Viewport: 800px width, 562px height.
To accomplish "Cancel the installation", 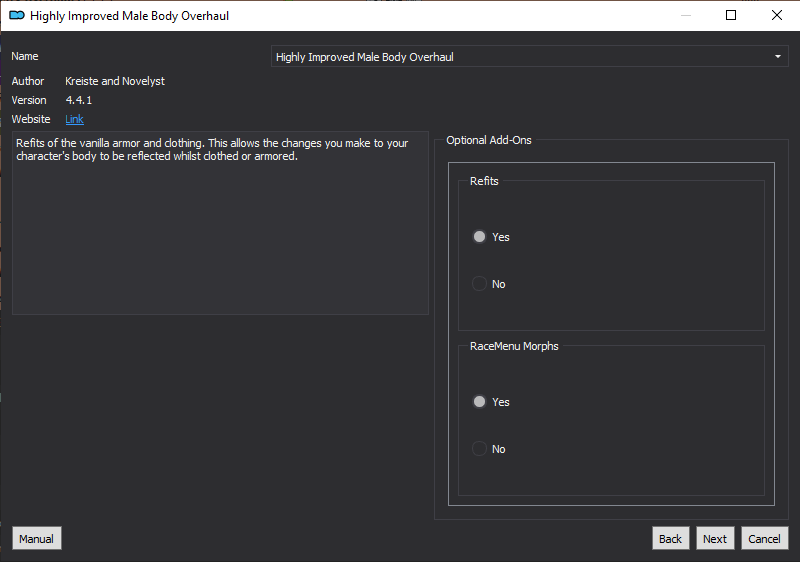I will (764, 539).
